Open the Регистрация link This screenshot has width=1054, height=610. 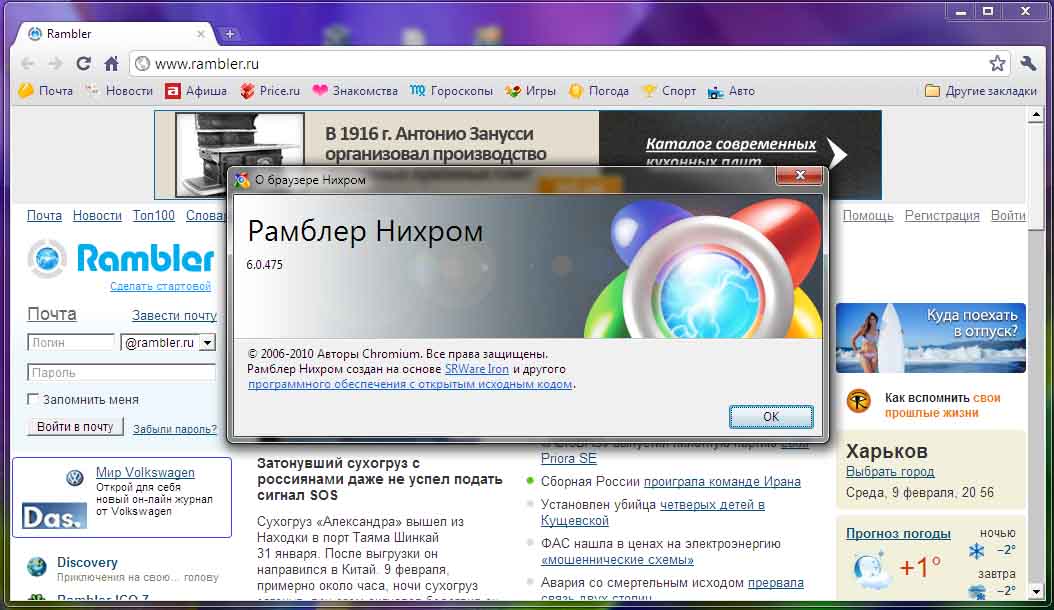click(942, 216)
